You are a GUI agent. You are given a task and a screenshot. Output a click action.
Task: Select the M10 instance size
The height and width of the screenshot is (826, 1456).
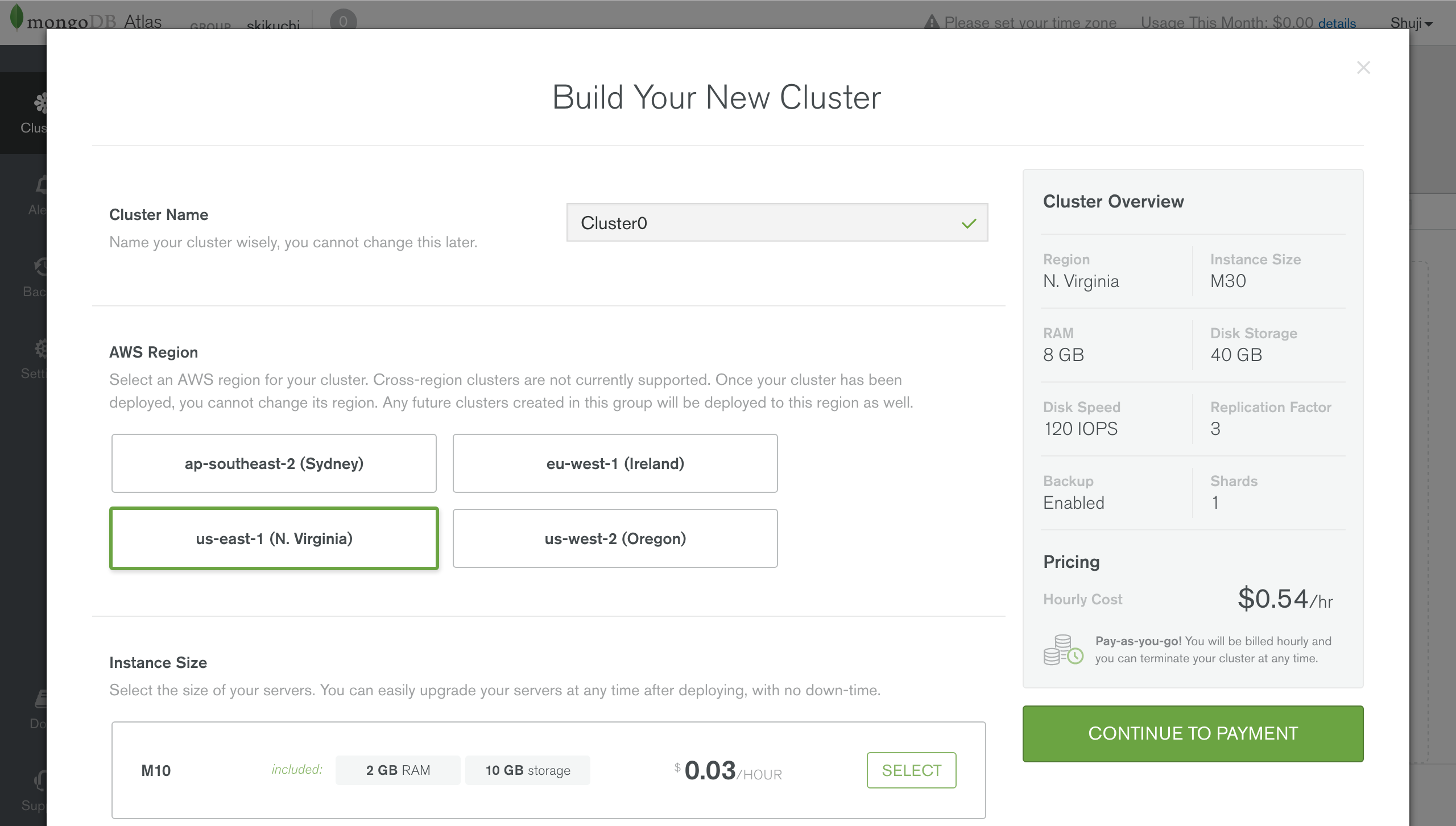tap(911, 770)
